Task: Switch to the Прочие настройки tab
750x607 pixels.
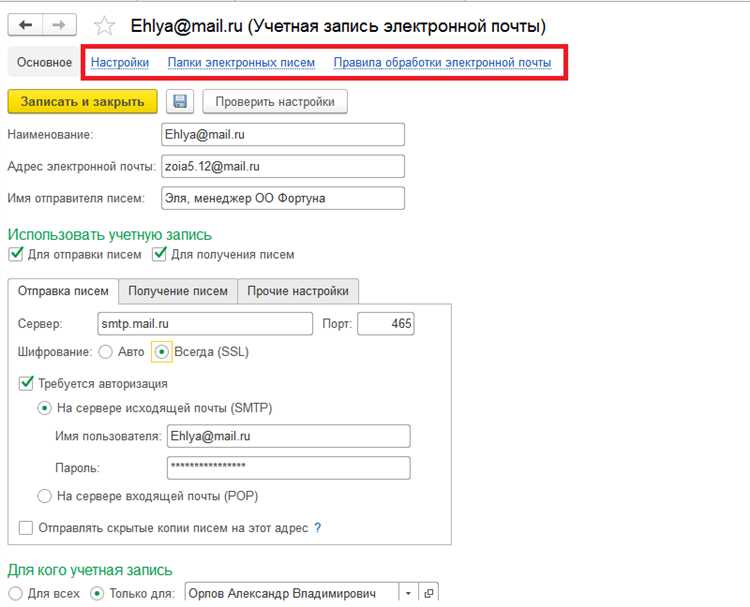Action: pyautogui.click(x=298, y=291)
